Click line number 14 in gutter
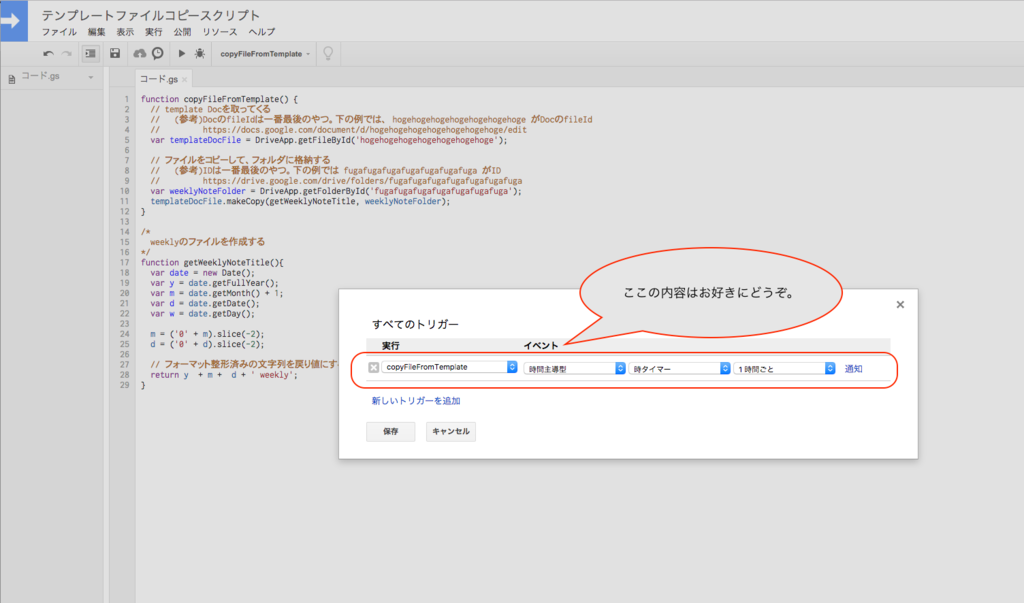 125,232
